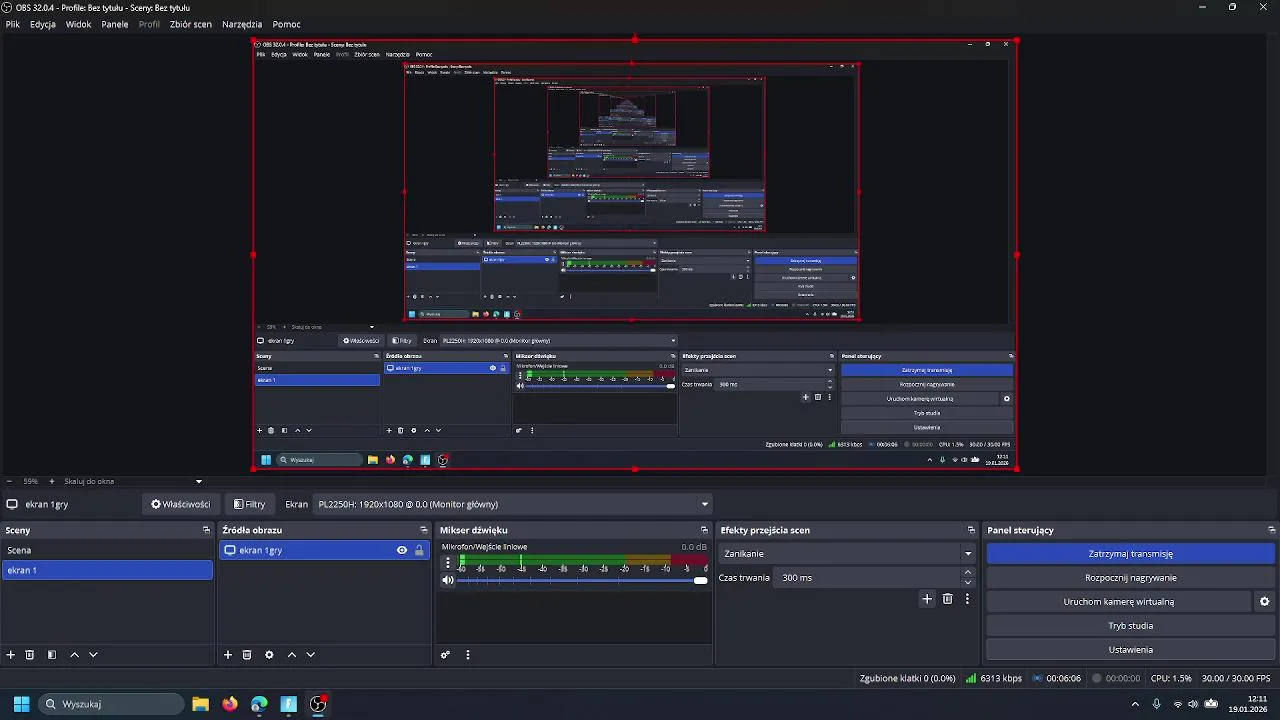The image size is (1280, 720).
Task: Open the Plik menu
Action: tap(13, 24)
